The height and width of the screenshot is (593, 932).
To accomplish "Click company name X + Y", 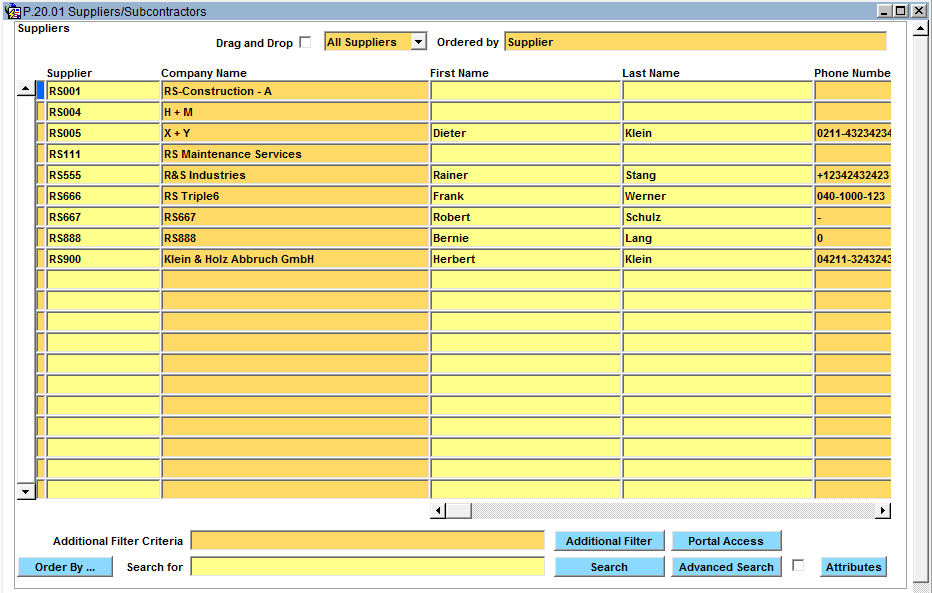I will (x=295, y=133).
